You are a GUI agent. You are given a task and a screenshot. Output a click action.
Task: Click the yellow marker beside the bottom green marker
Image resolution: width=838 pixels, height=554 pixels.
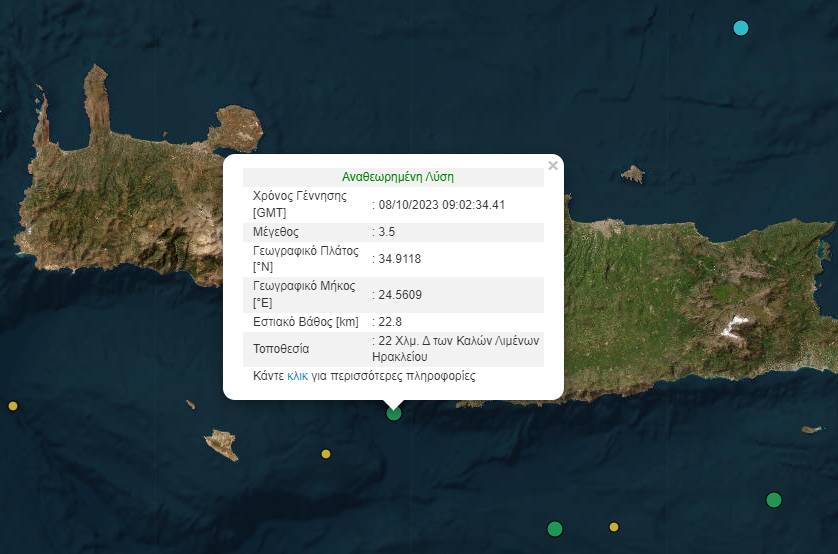click(x=614, y=527)
